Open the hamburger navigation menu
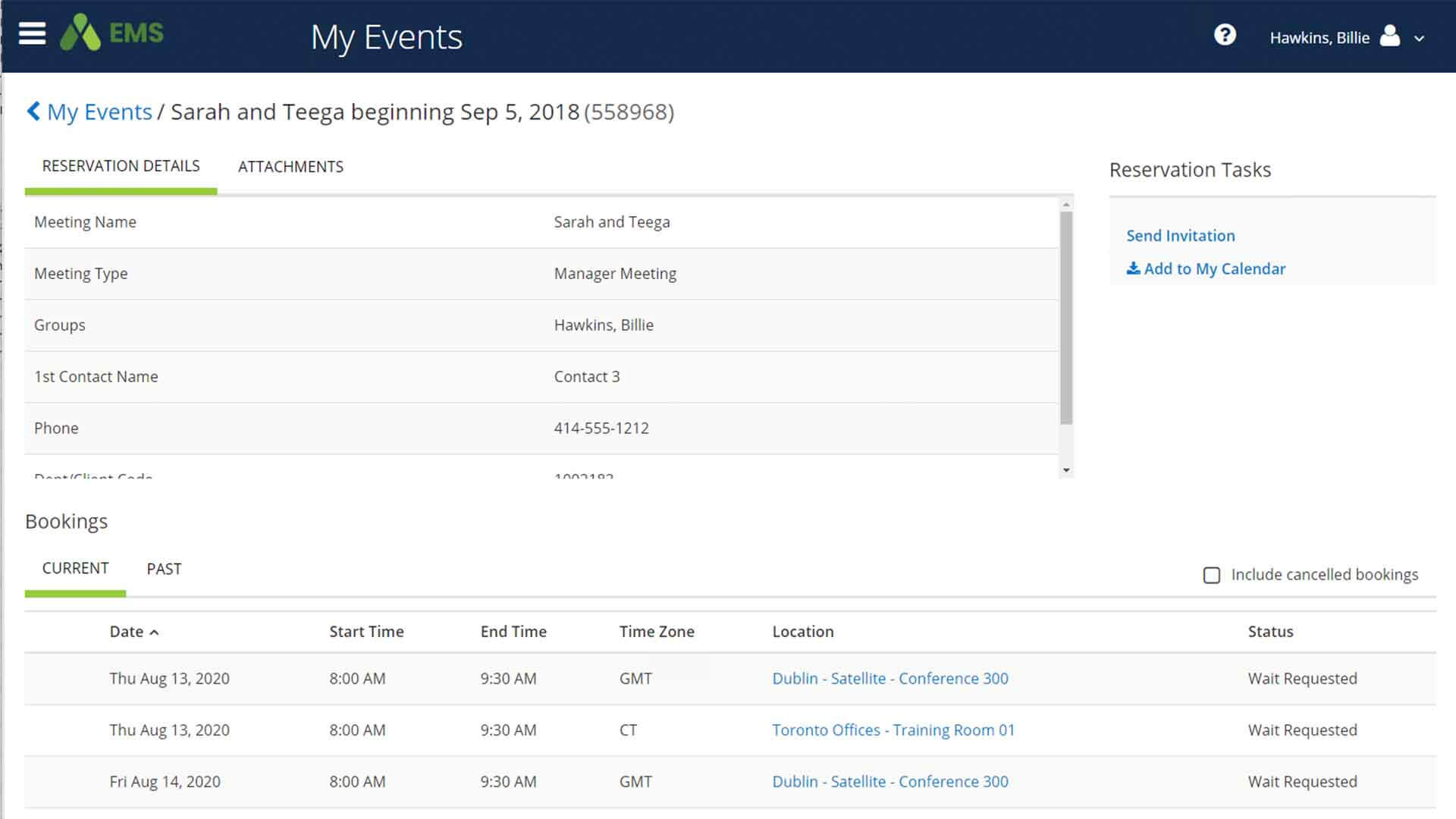Viewport: 1456px width, 819px height. click(32, 34)
